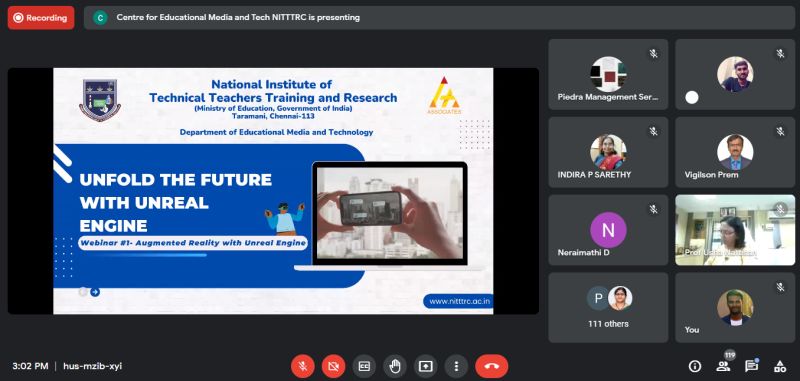
Task: Click the muted mic icon on Neraimathi D tile
Action: pos(653,209)
